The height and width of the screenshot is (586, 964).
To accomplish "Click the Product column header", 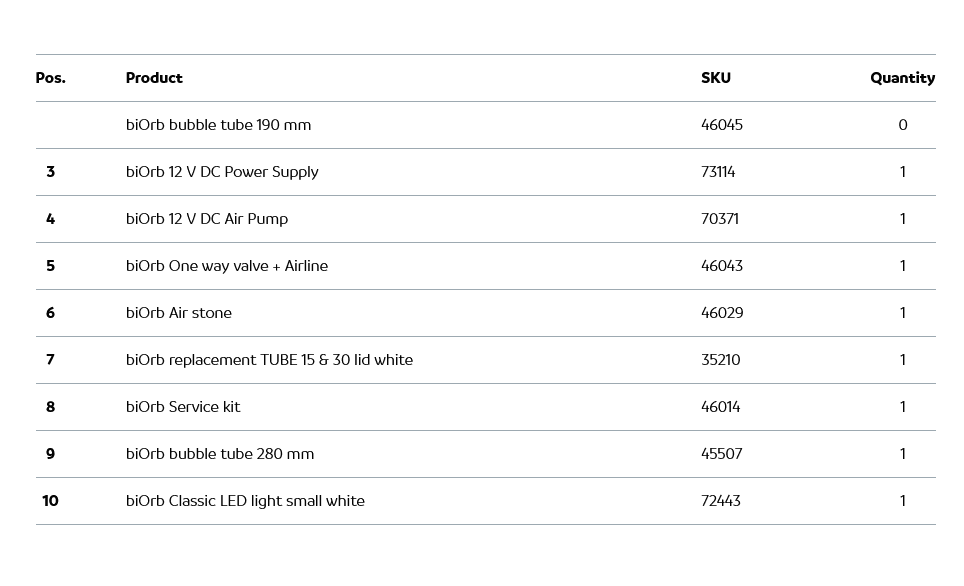I will point(154,78).
